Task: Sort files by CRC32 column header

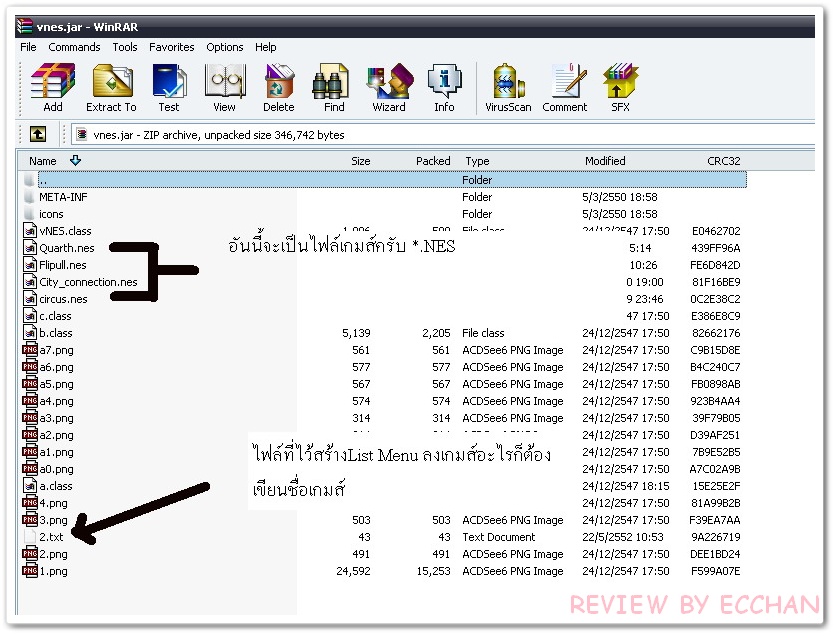Action: 724,161
